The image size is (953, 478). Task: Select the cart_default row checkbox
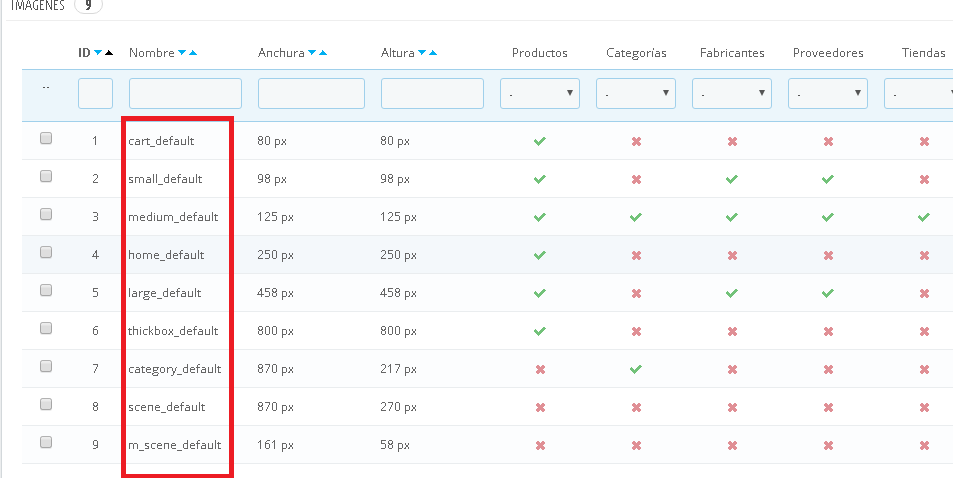pos(46,140)
